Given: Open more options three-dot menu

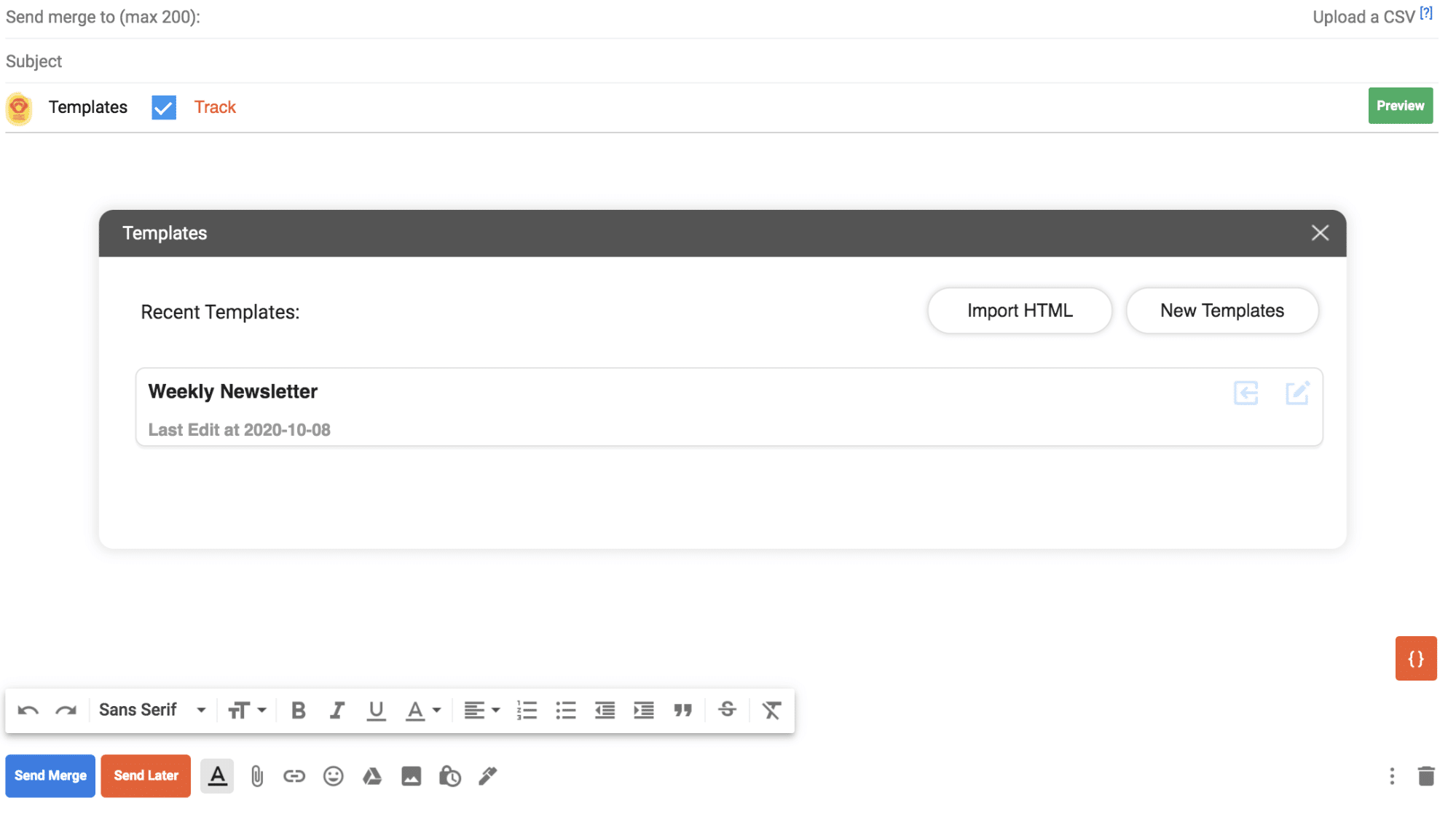Looking at the screenshot, I should 1392,776.
